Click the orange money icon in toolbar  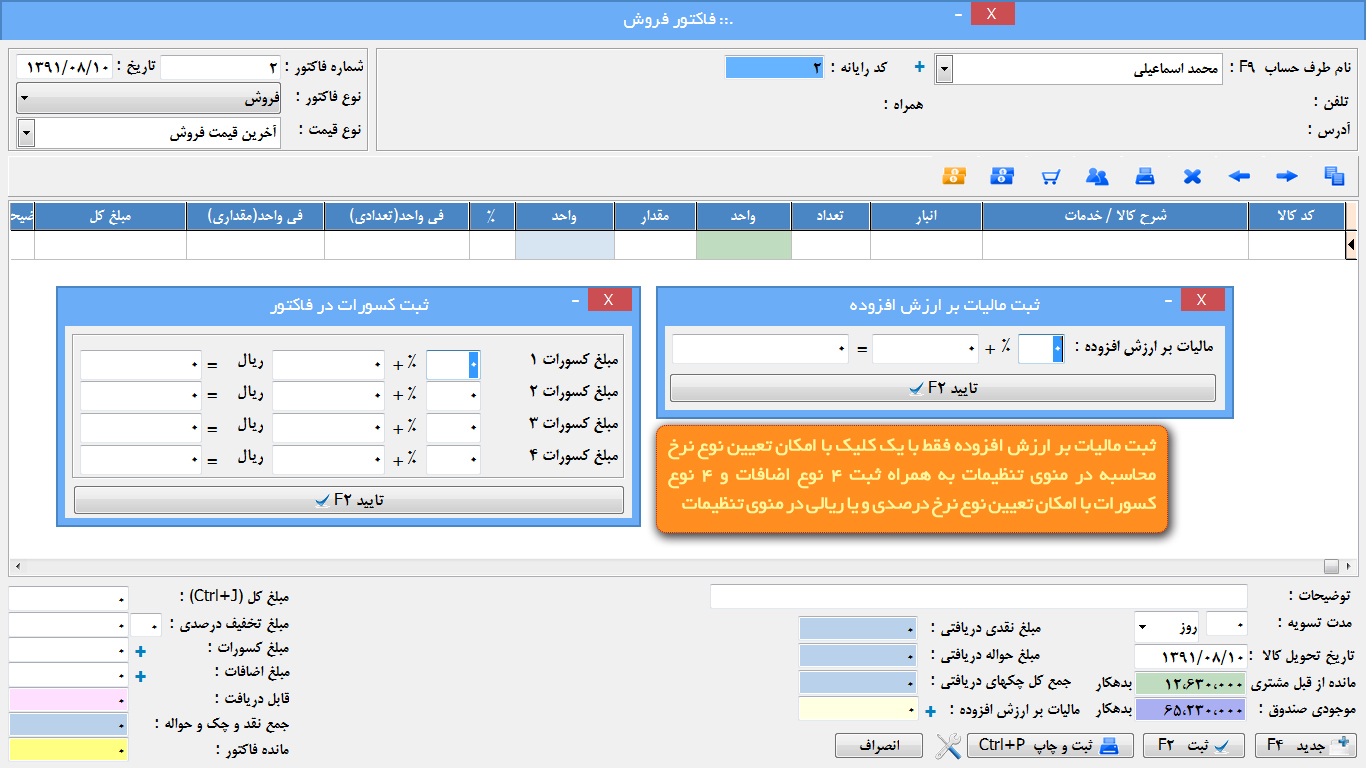pyautogui.click(x=954, y=176)
